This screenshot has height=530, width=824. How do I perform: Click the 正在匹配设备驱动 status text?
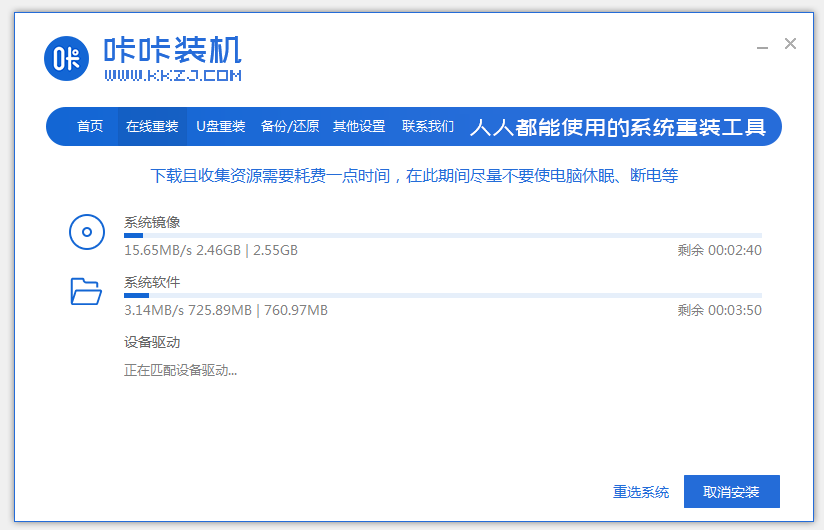tap(181, 371)
